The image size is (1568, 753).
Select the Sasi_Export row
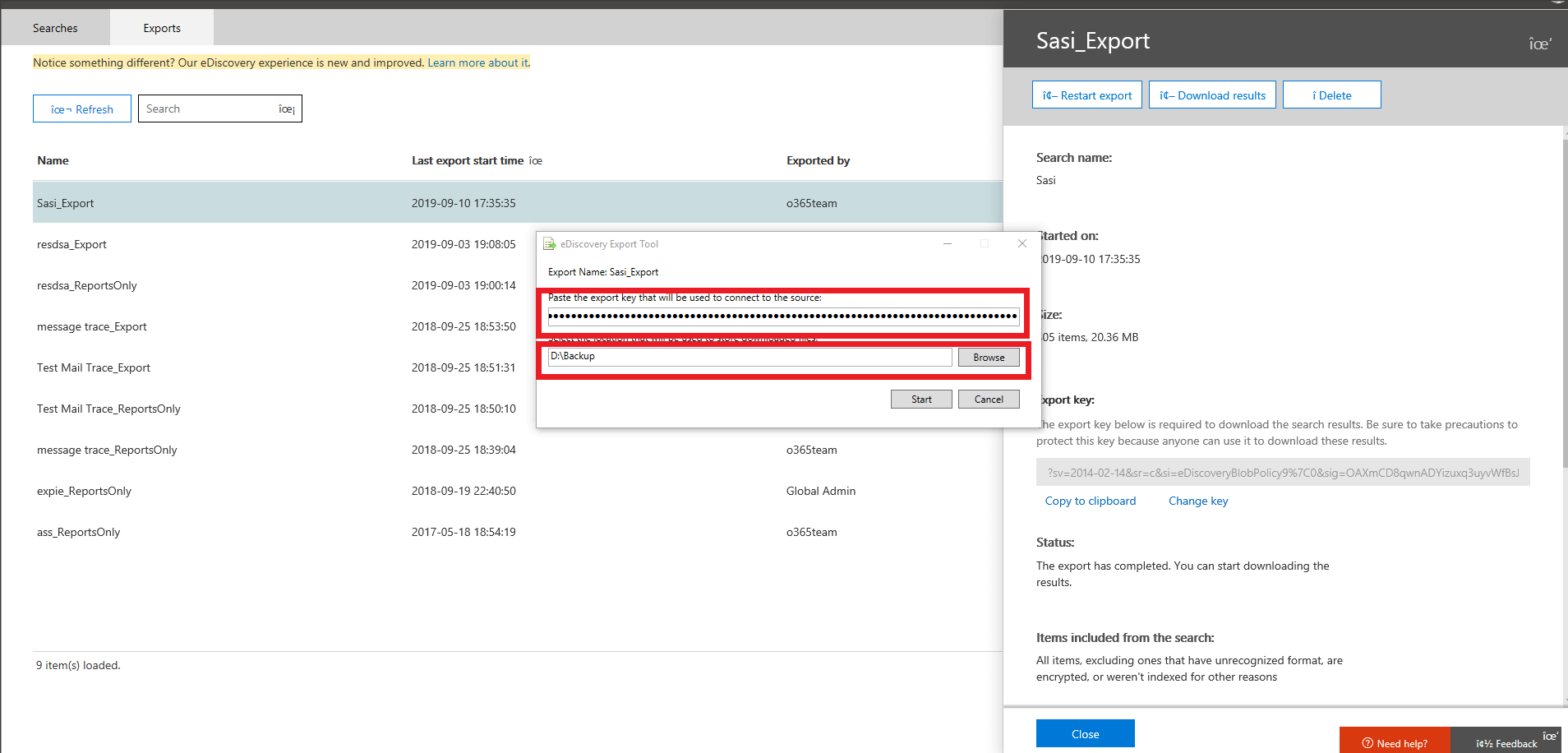pyautogui.click(x=518, y=203)
